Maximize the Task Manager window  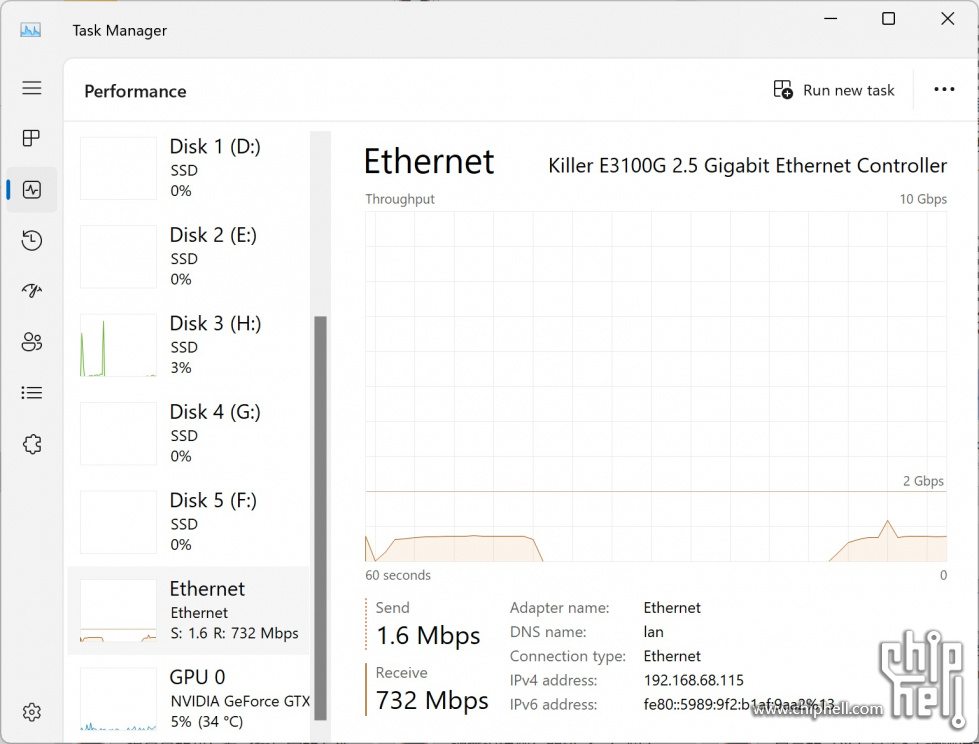click(x=888, y=19)
